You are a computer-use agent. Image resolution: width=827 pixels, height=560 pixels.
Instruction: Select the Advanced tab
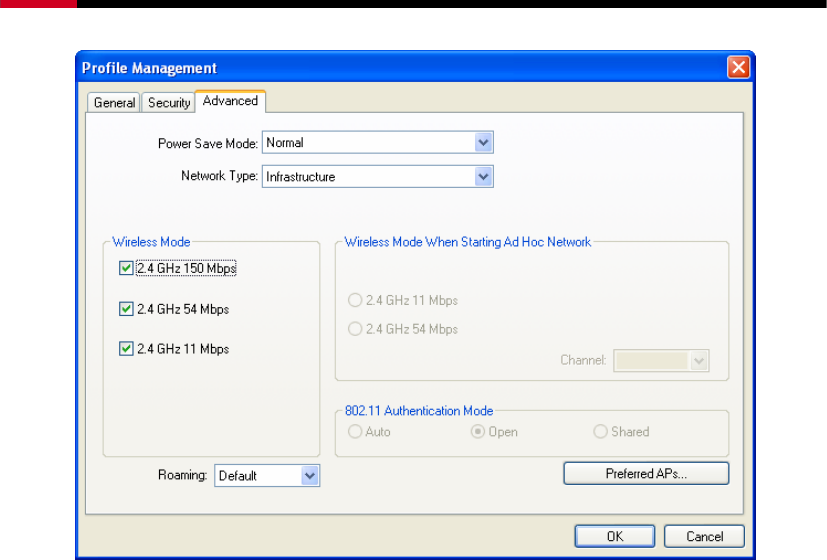coord(230,101)
